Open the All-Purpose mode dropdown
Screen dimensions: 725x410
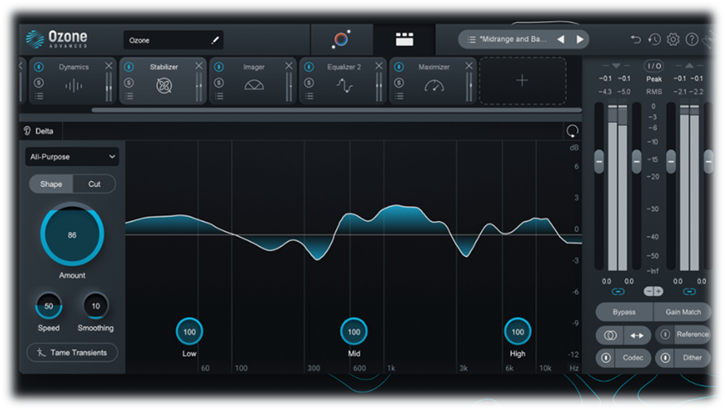tap(72, 157)
